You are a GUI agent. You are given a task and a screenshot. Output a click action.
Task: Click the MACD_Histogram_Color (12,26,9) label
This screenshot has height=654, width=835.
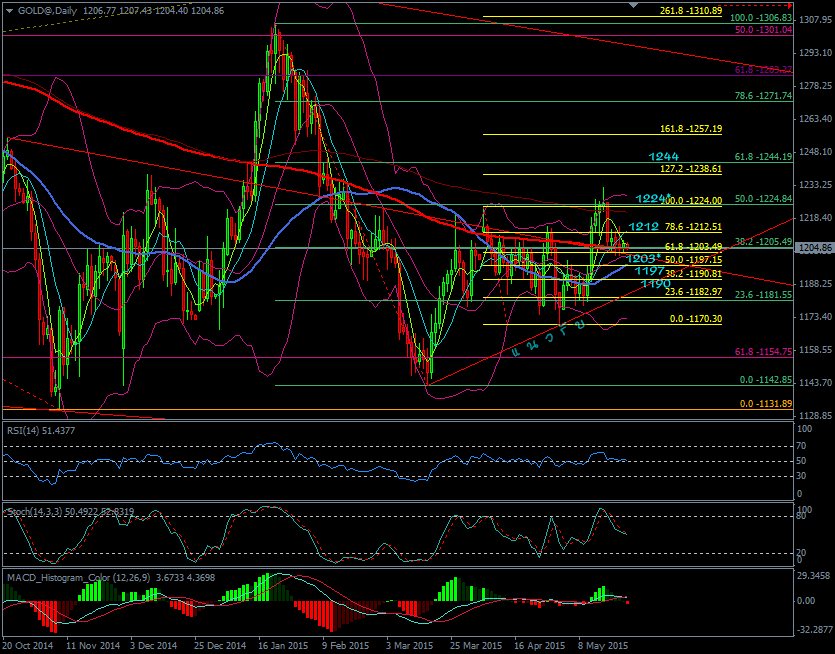[x=111, y=577]
